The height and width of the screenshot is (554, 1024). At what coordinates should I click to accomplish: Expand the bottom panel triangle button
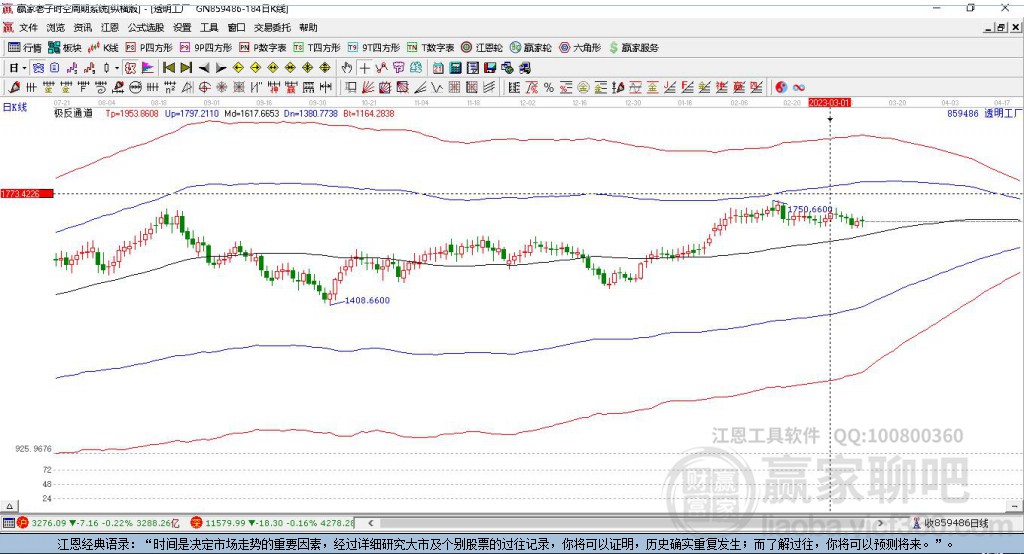click(x=9, y=506)
